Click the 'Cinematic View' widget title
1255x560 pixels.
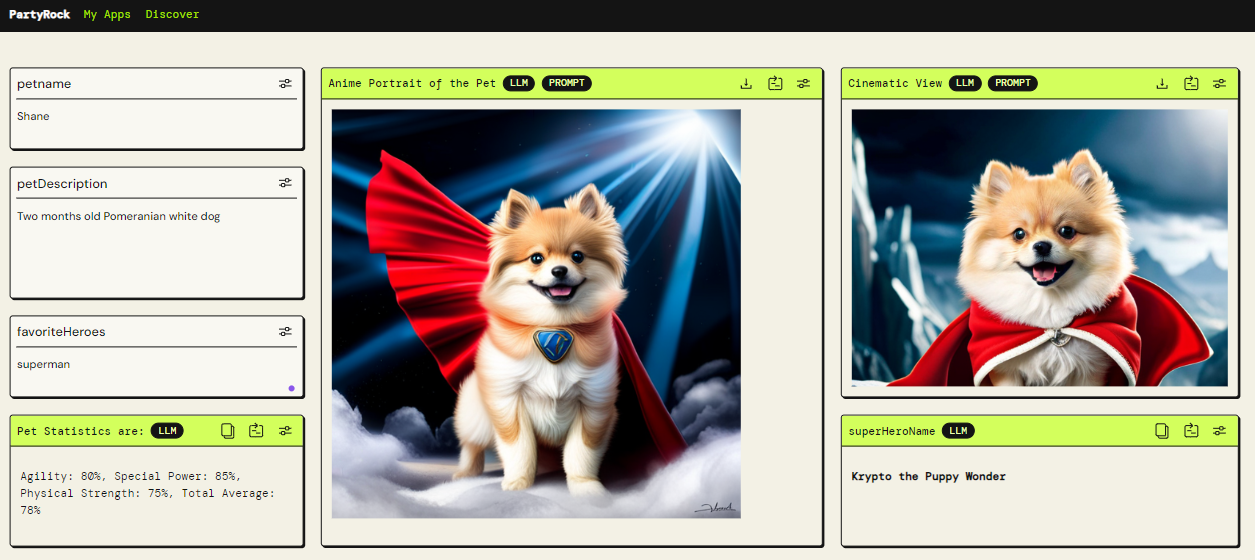895,83
